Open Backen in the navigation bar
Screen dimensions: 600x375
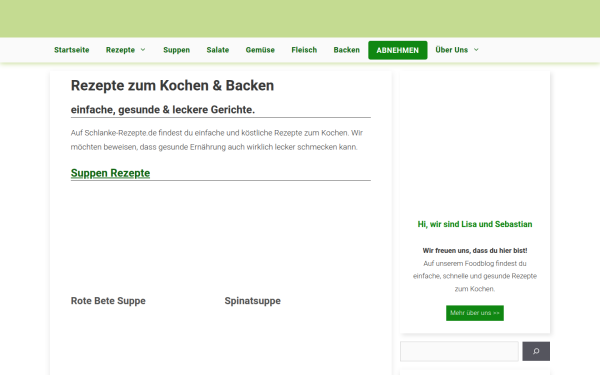pyautogui.click(x=347, y=50)
